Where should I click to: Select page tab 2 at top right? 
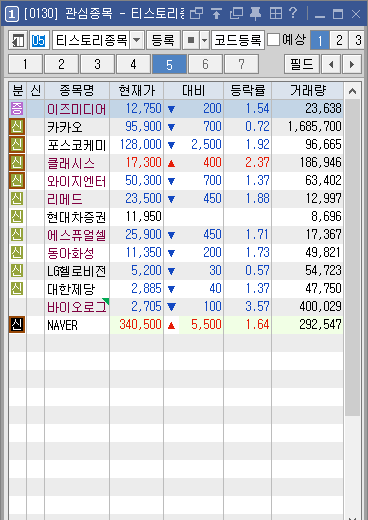(339, 40)
